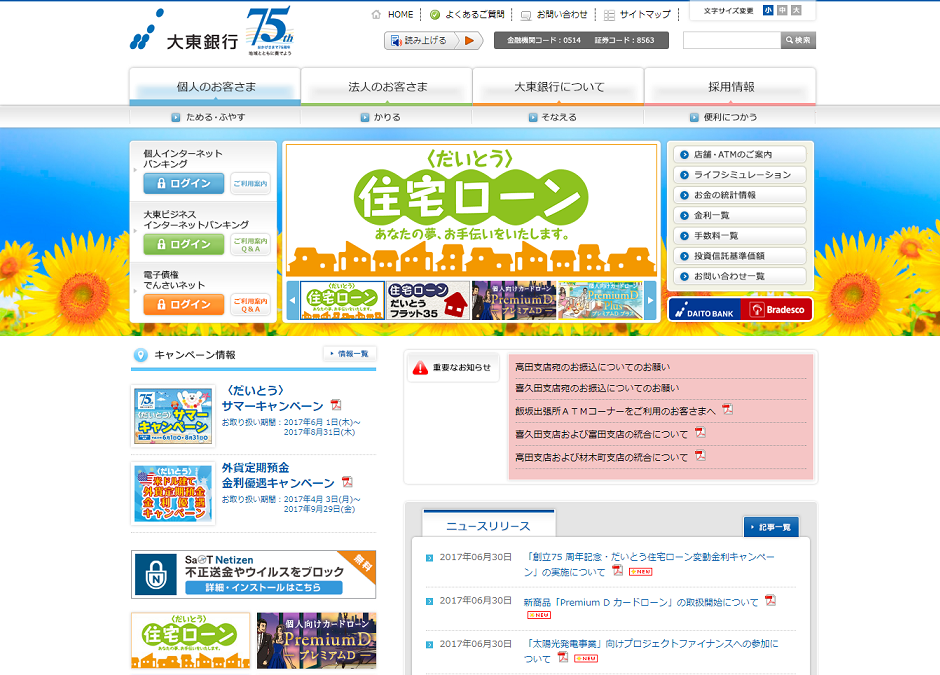940x675 pixels.
Task: Click the PDF icon beside 金利優遇キャンペーン
Action: (347, 482)
